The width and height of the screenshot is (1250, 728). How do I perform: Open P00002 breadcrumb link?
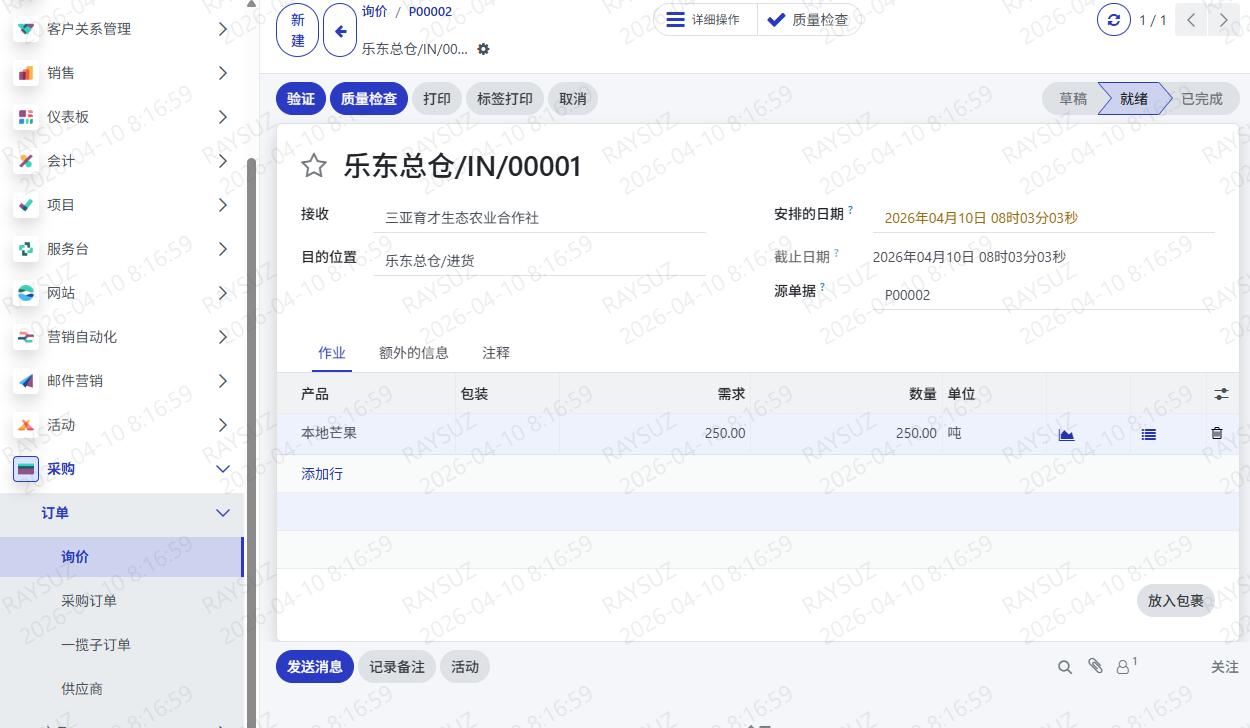pos(430,12)
